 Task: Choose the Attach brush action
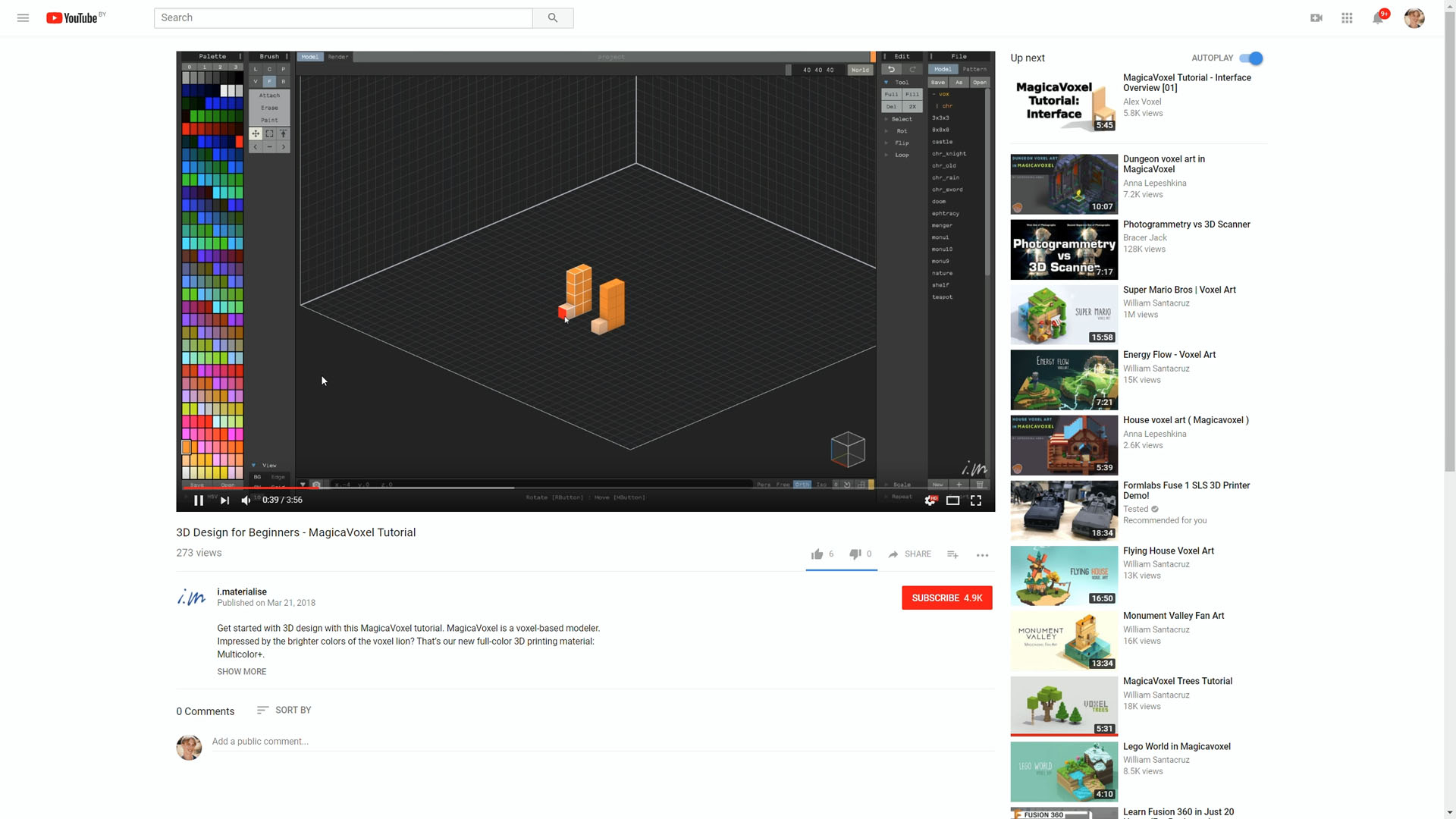tap(269, 96)
